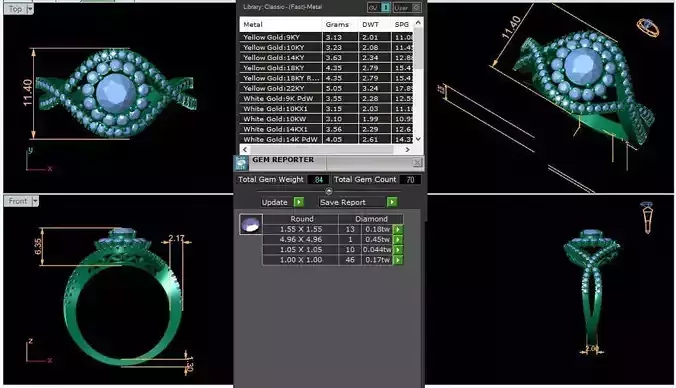Click the 2.17 dimension in Front viewport
The image size is (676, 388).
[176, 238]
